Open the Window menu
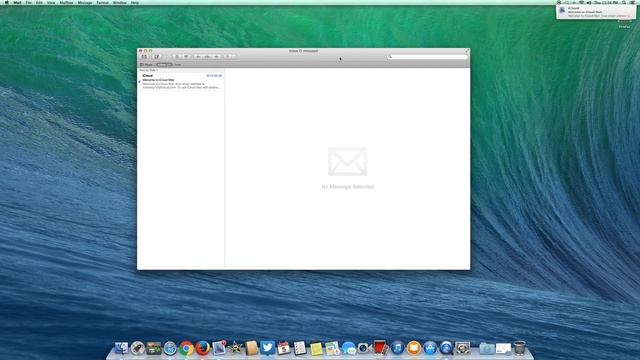The height and width of the screenshot is (360, 640). [120, 2]
